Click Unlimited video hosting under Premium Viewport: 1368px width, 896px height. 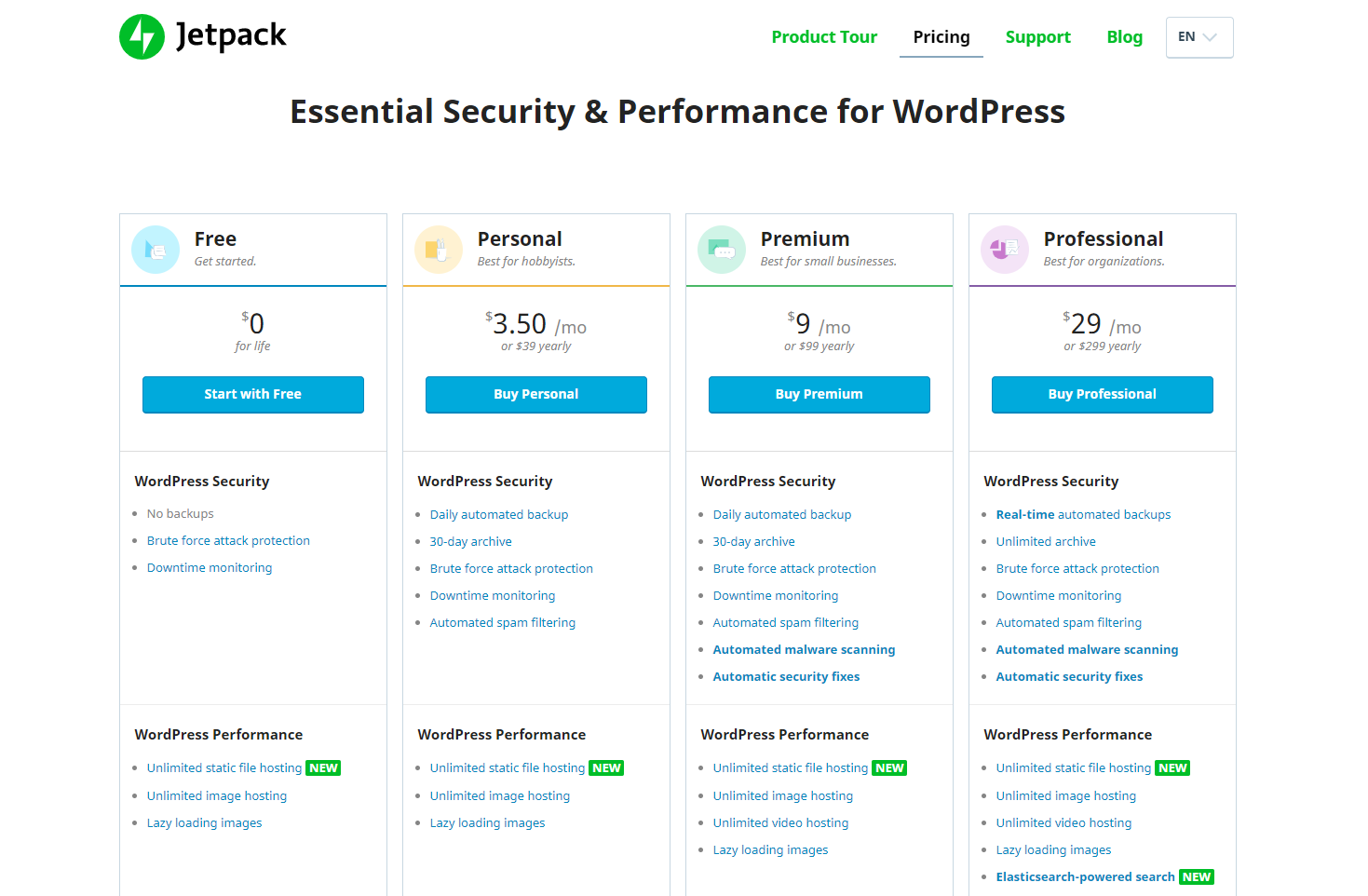(780, 822)
